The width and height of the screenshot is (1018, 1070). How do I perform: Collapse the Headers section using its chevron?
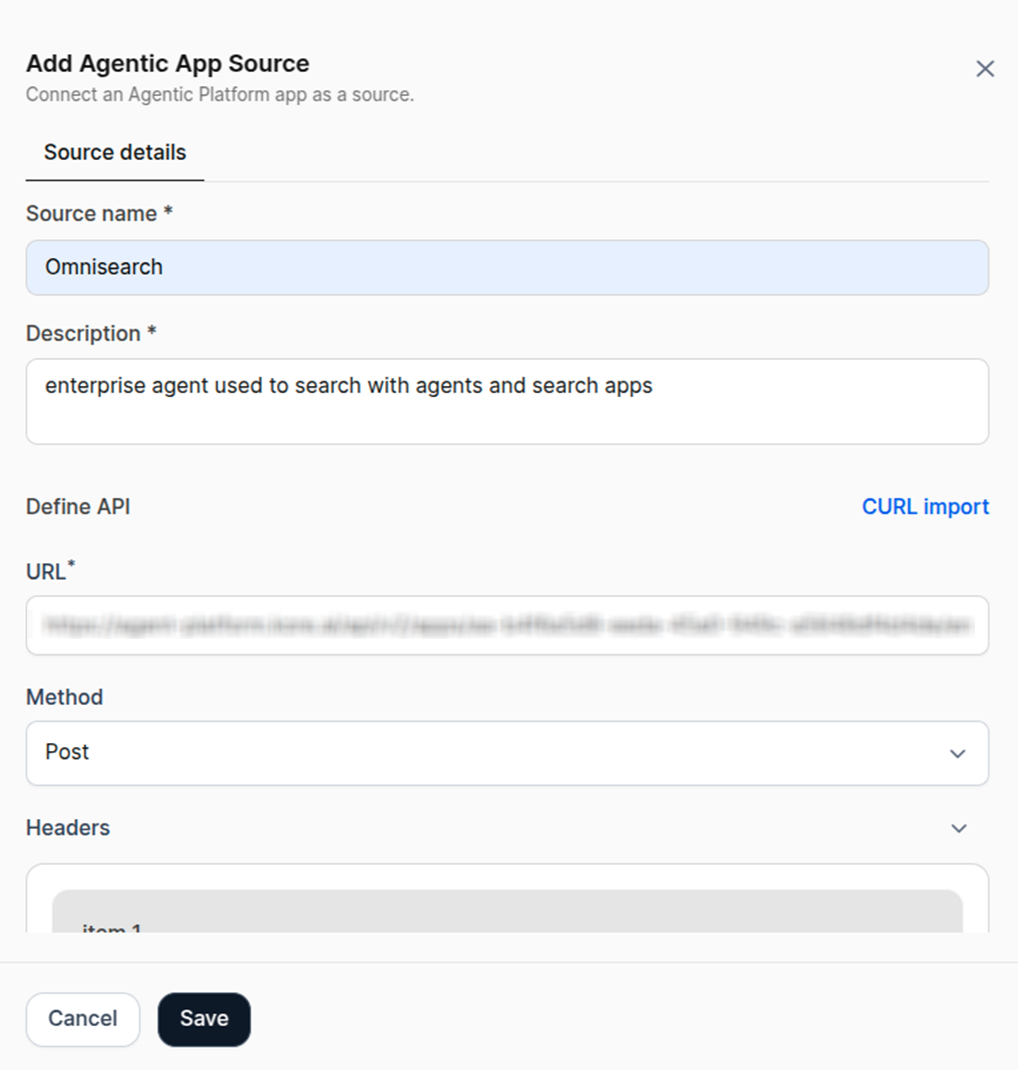tap(959, 828)
